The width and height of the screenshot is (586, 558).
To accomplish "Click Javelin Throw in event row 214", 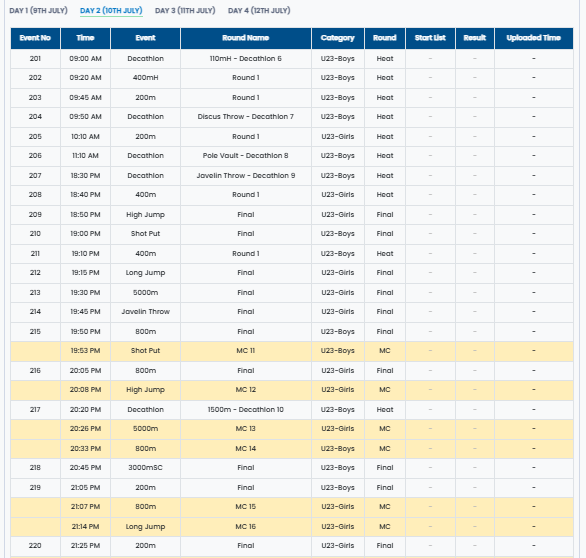I will 145,312.
